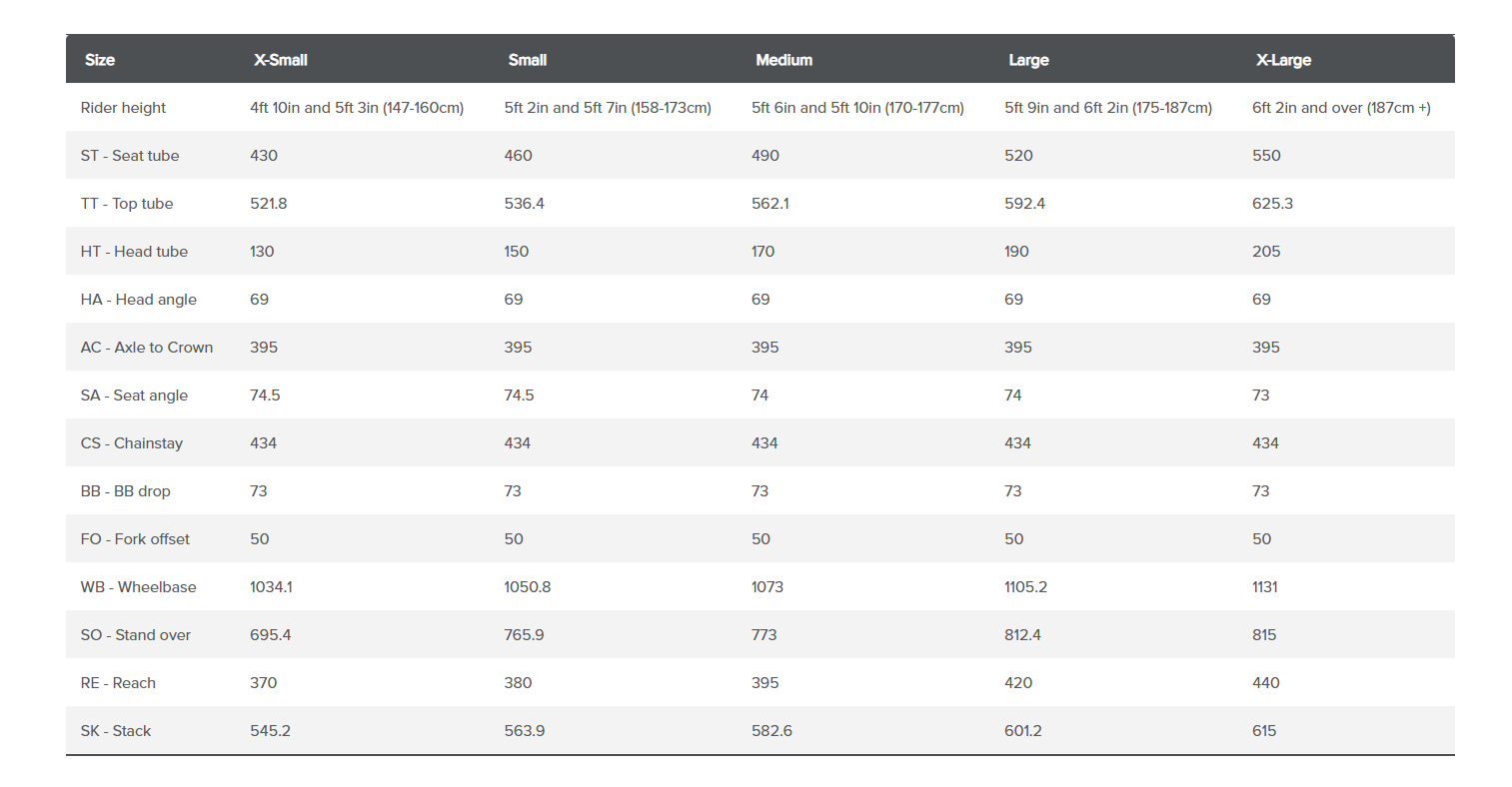Click the Small column header
This screenshot has width=1512, height=787.
[x=527, y=60]
